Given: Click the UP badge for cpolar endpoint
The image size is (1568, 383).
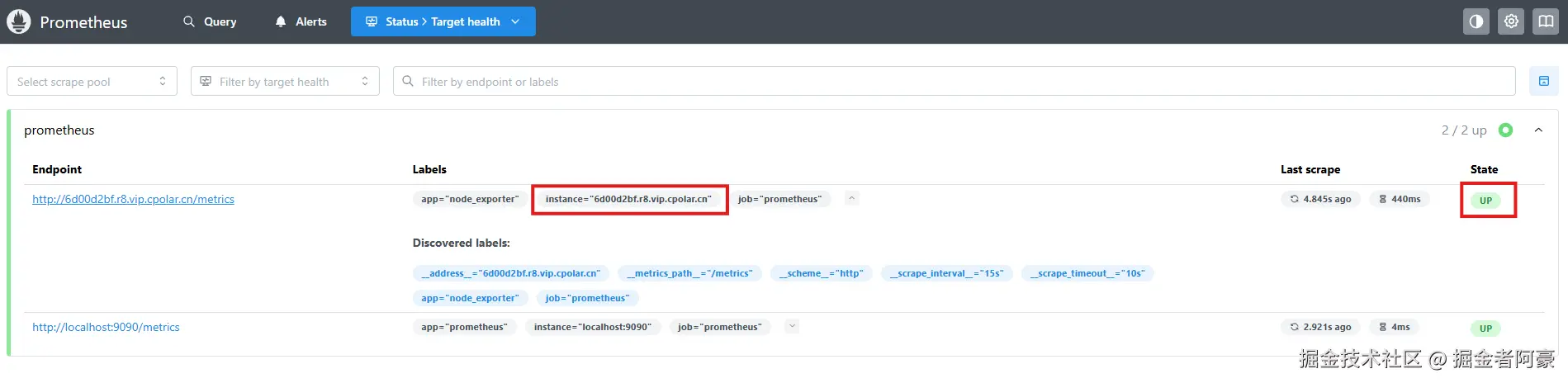Looking at the screenshot, I should (x=1485, y=201).
